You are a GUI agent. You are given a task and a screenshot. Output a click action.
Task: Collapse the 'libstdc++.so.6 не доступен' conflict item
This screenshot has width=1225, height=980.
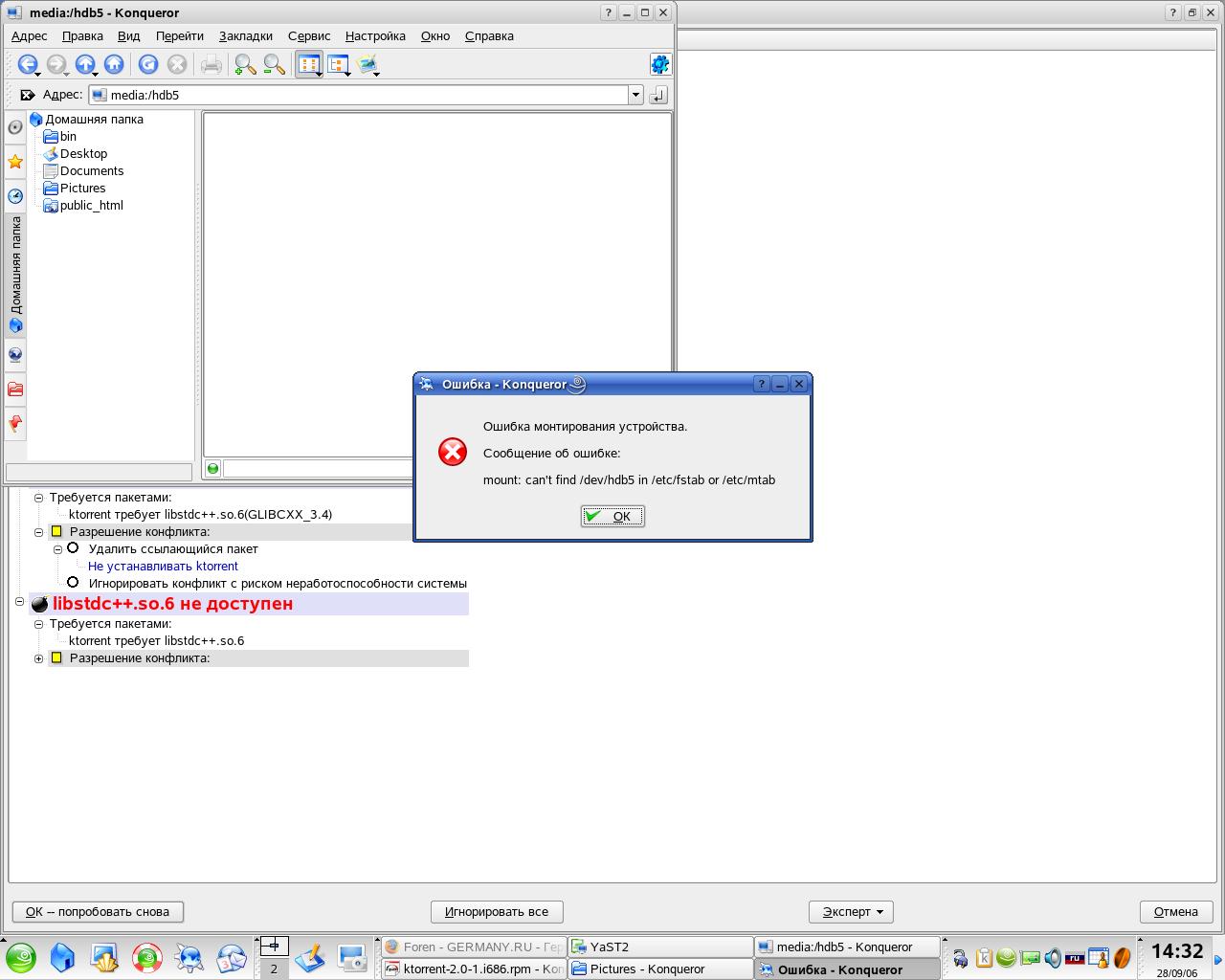(20, 602)
